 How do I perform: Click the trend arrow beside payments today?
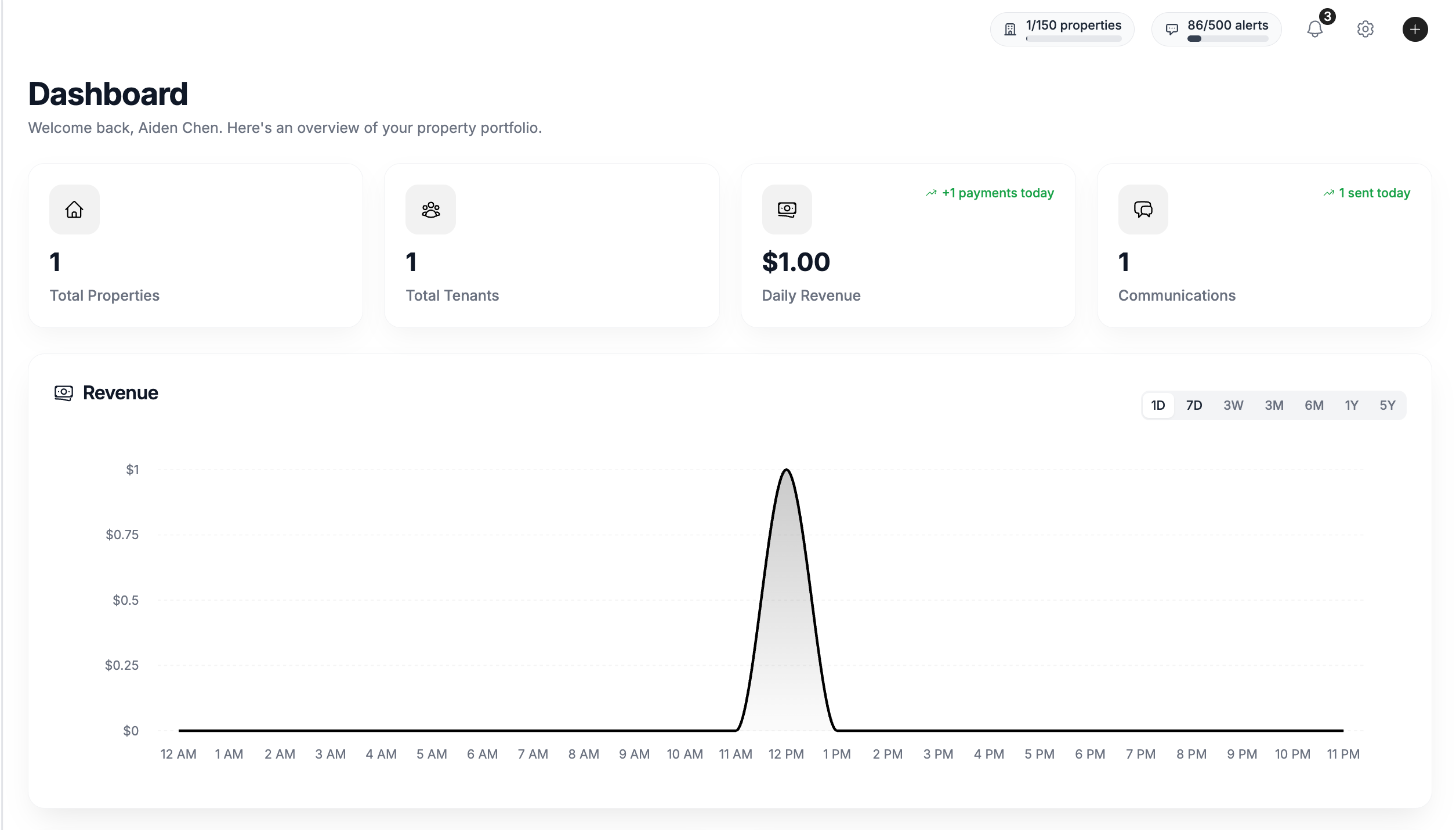point(931,193)
